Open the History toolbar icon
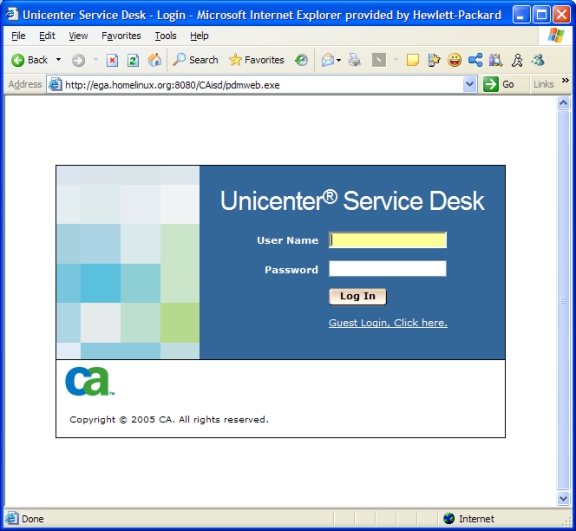Viewport: 576px width, 531px height. point(301,60)
